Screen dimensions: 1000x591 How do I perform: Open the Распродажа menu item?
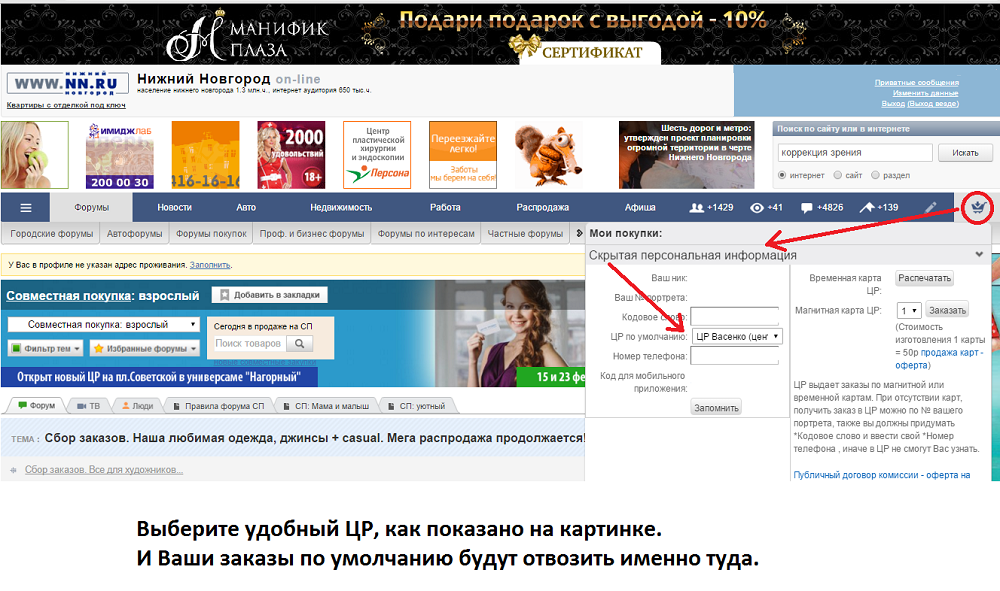tap(542, 207)
